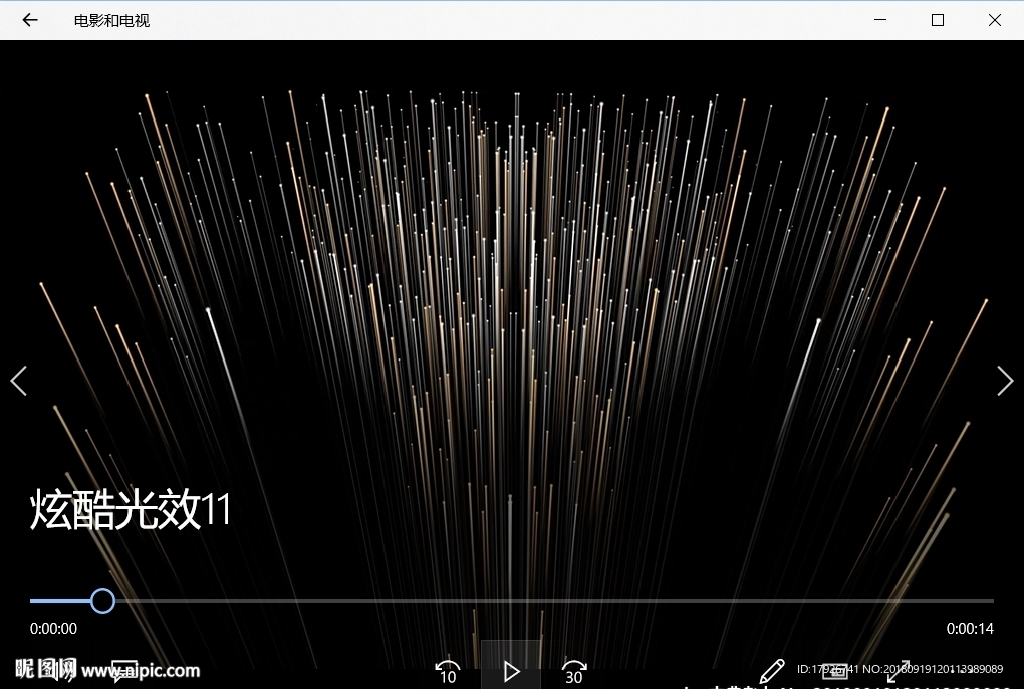The image size is (1024, 689).
Task: Close the 电影和电视 window
Action: tap(995, 20)
